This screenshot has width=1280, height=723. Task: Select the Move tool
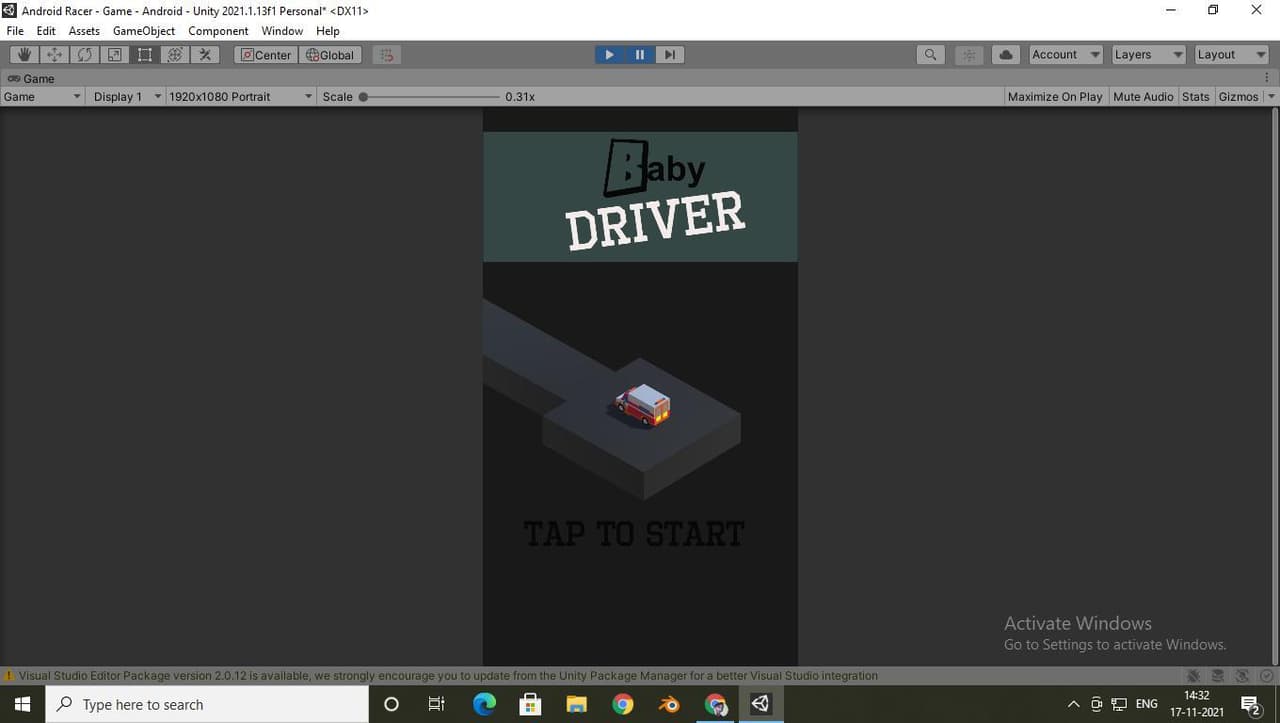click(x=54, y=55)
